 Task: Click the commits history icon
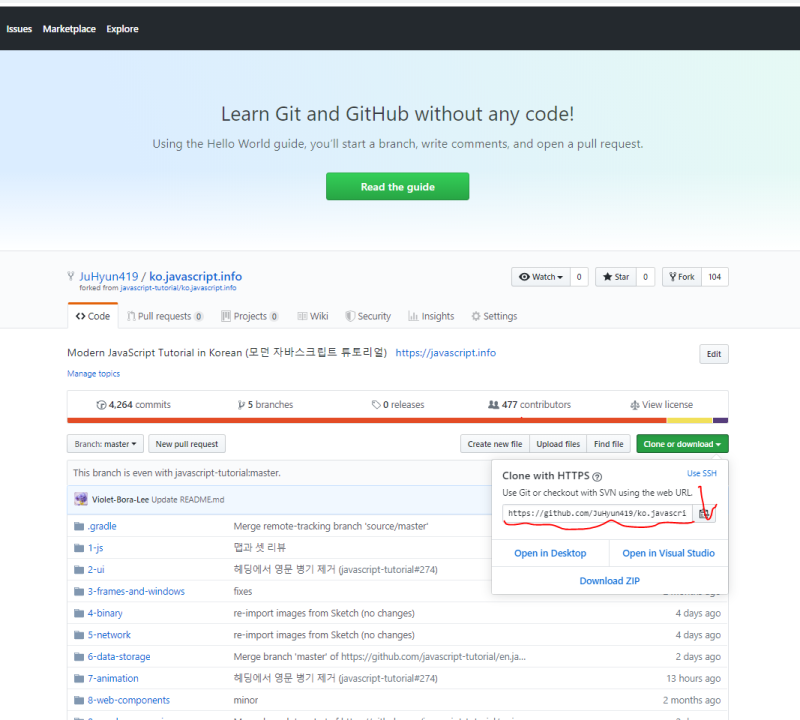pos(103,404)
